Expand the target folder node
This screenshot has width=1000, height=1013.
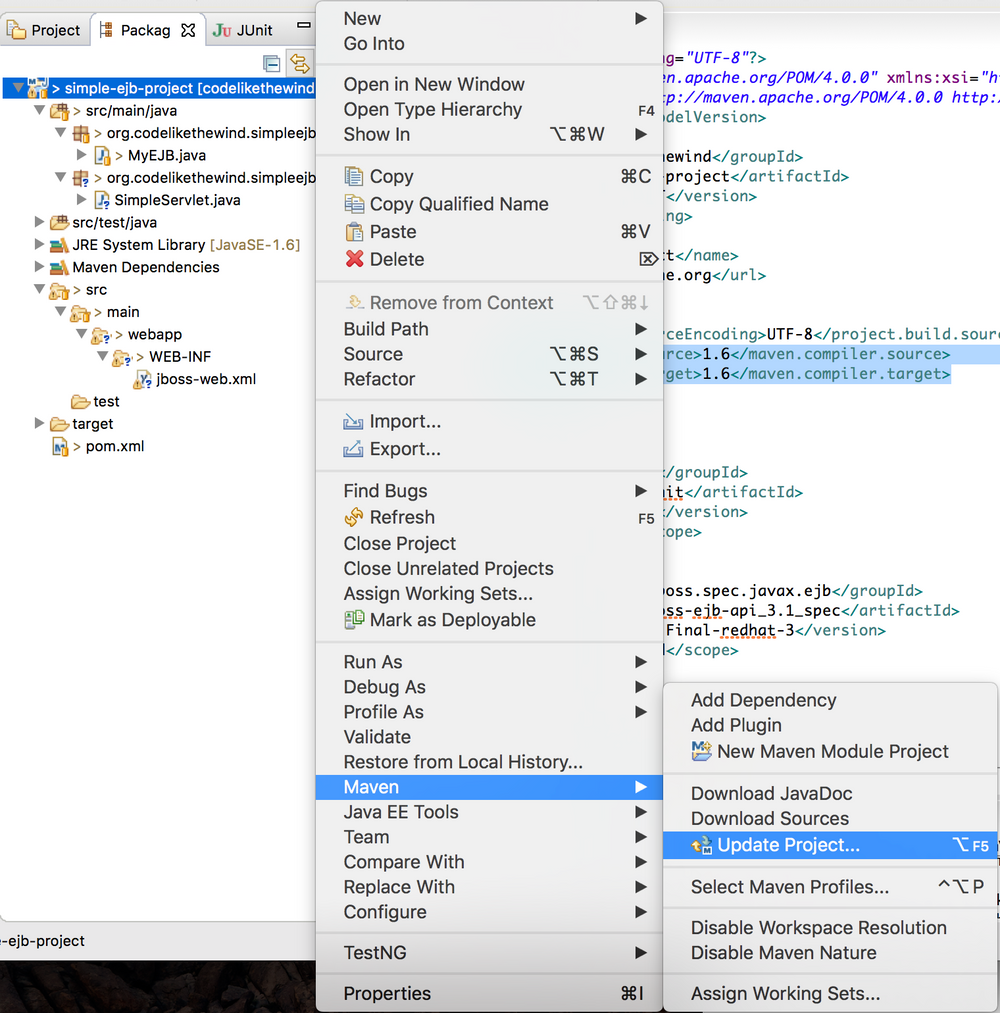tap(39, 423)
